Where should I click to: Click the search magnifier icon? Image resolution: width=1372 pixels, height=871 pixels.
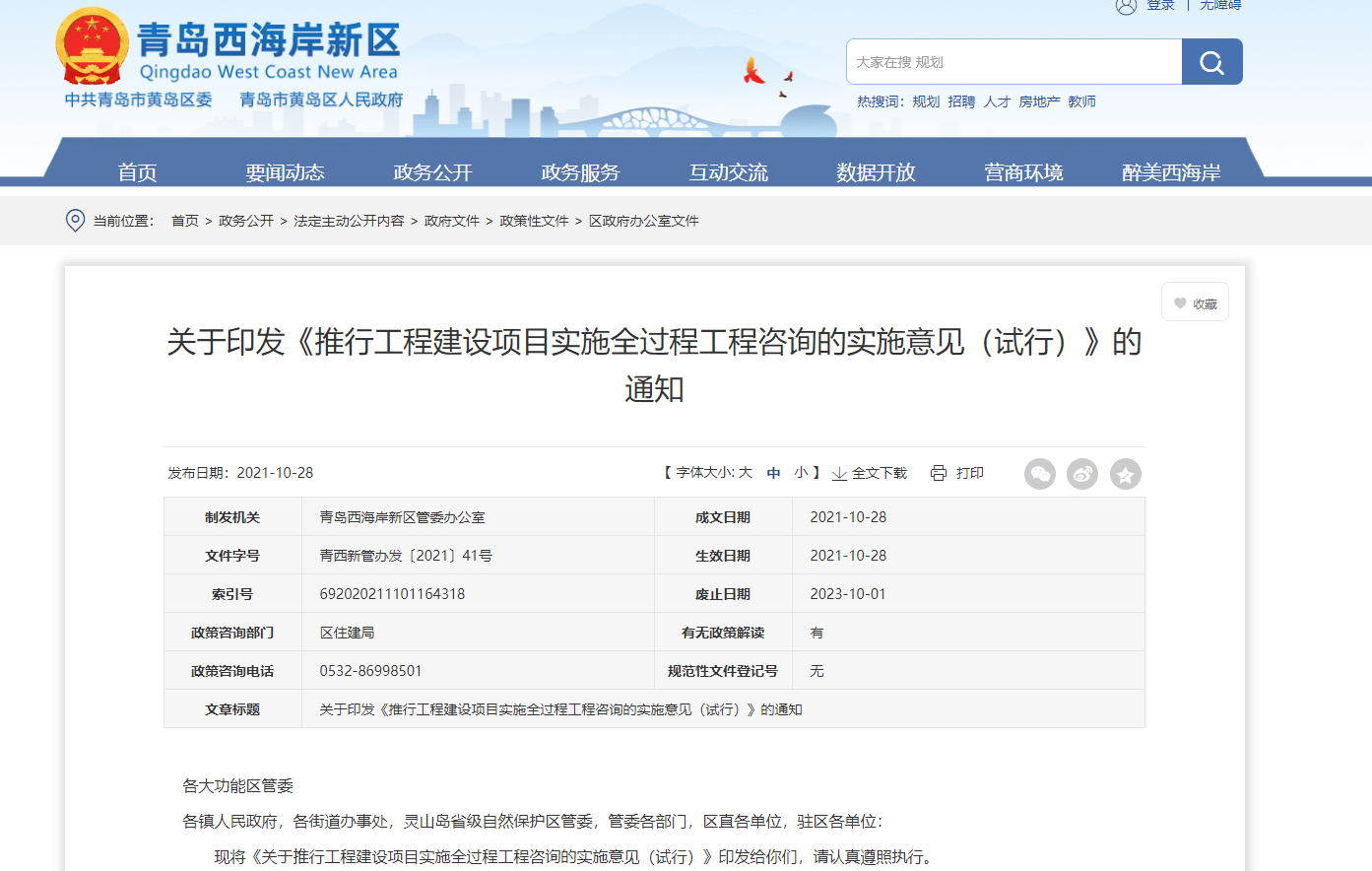(x=1211, y=61)
